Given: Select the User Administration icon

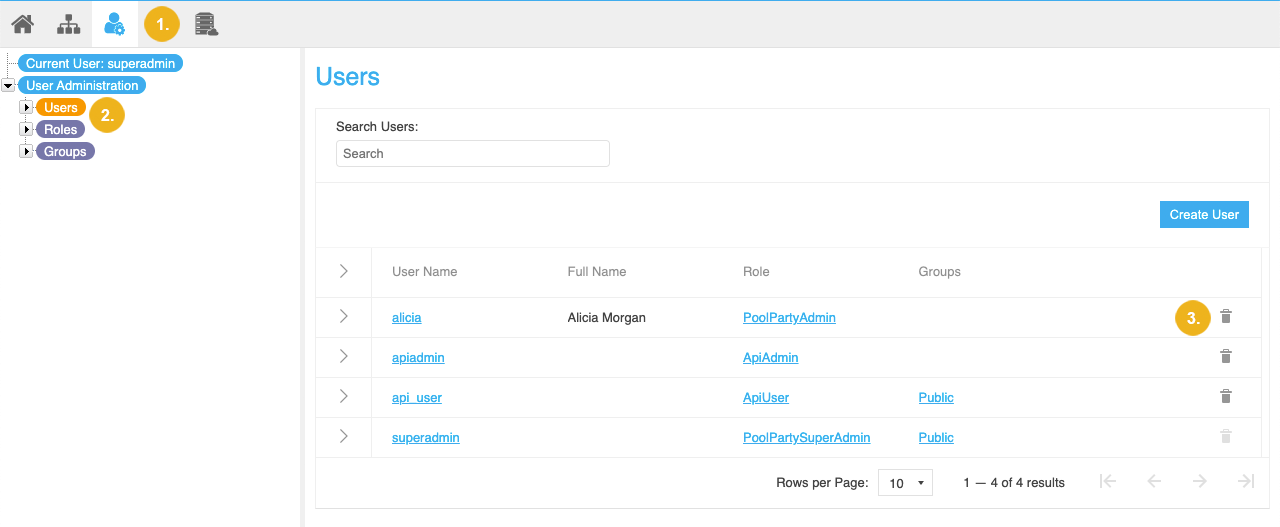Looking at the screenshot, I should [115, 24].
